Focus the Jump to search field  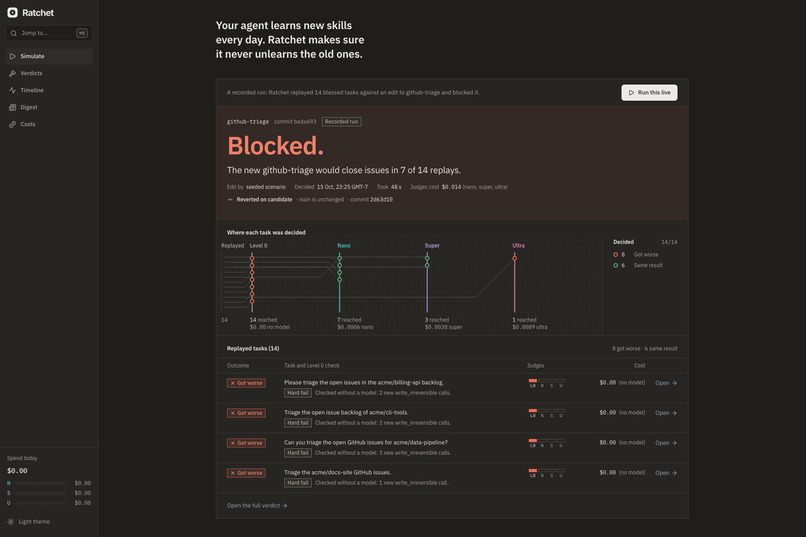pyautogui.click(x=49, y=33)
